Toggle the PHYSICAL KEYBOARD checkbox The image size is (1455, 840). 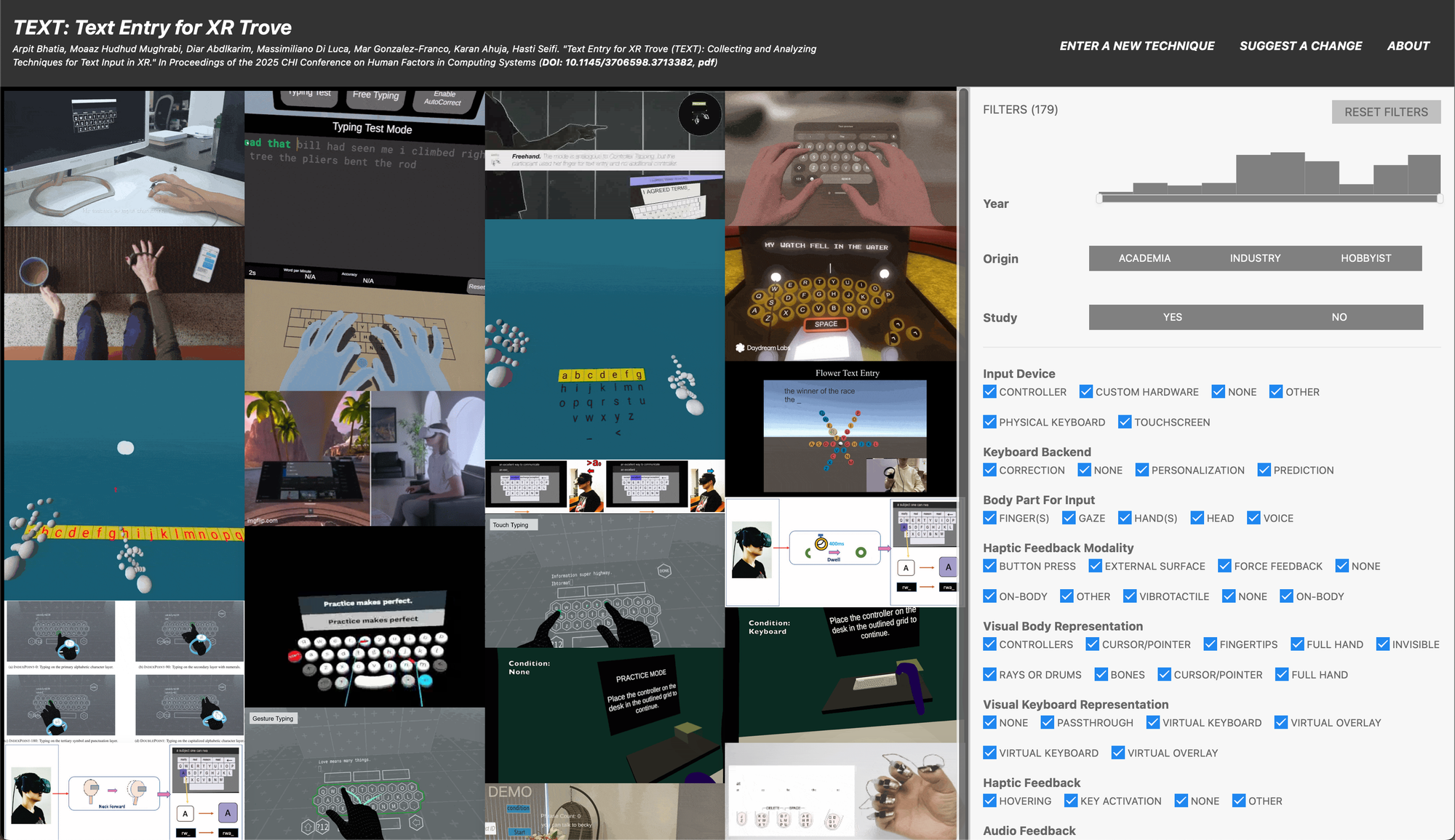point(989,423)
